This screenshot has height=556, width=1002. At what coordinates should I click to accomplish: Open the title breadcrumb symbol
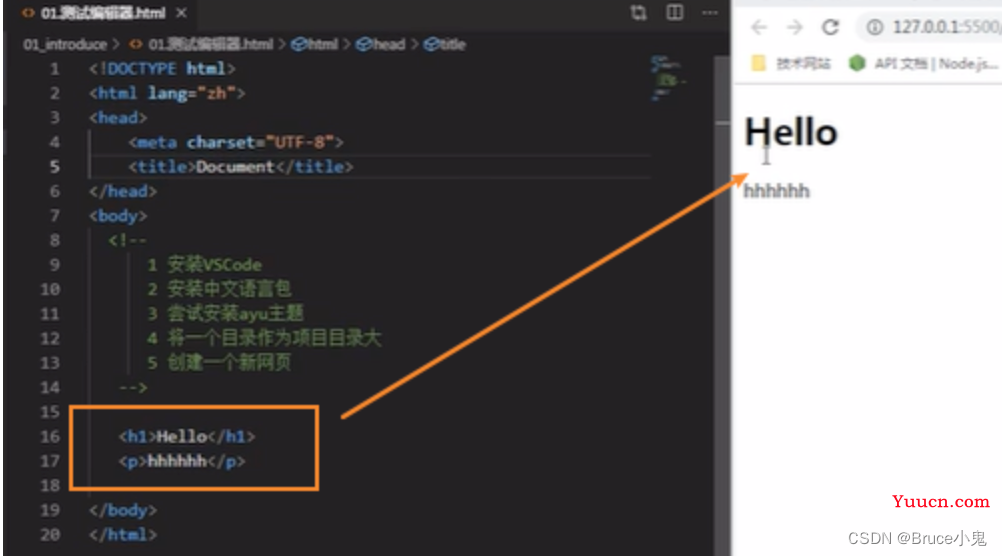click(445, 44)
